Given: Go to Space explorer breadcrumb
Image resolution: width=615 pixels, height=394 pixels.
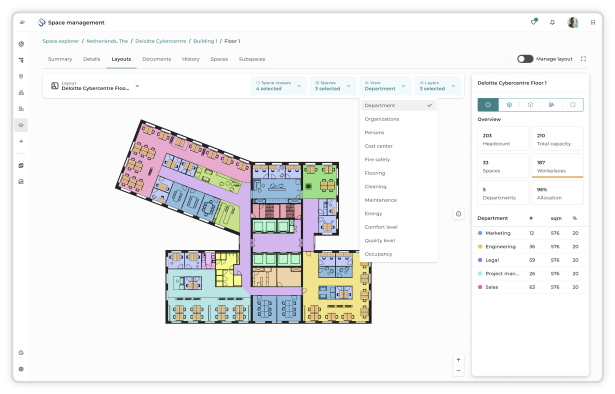Looking at the screenshot, I should tap(61, 41).
